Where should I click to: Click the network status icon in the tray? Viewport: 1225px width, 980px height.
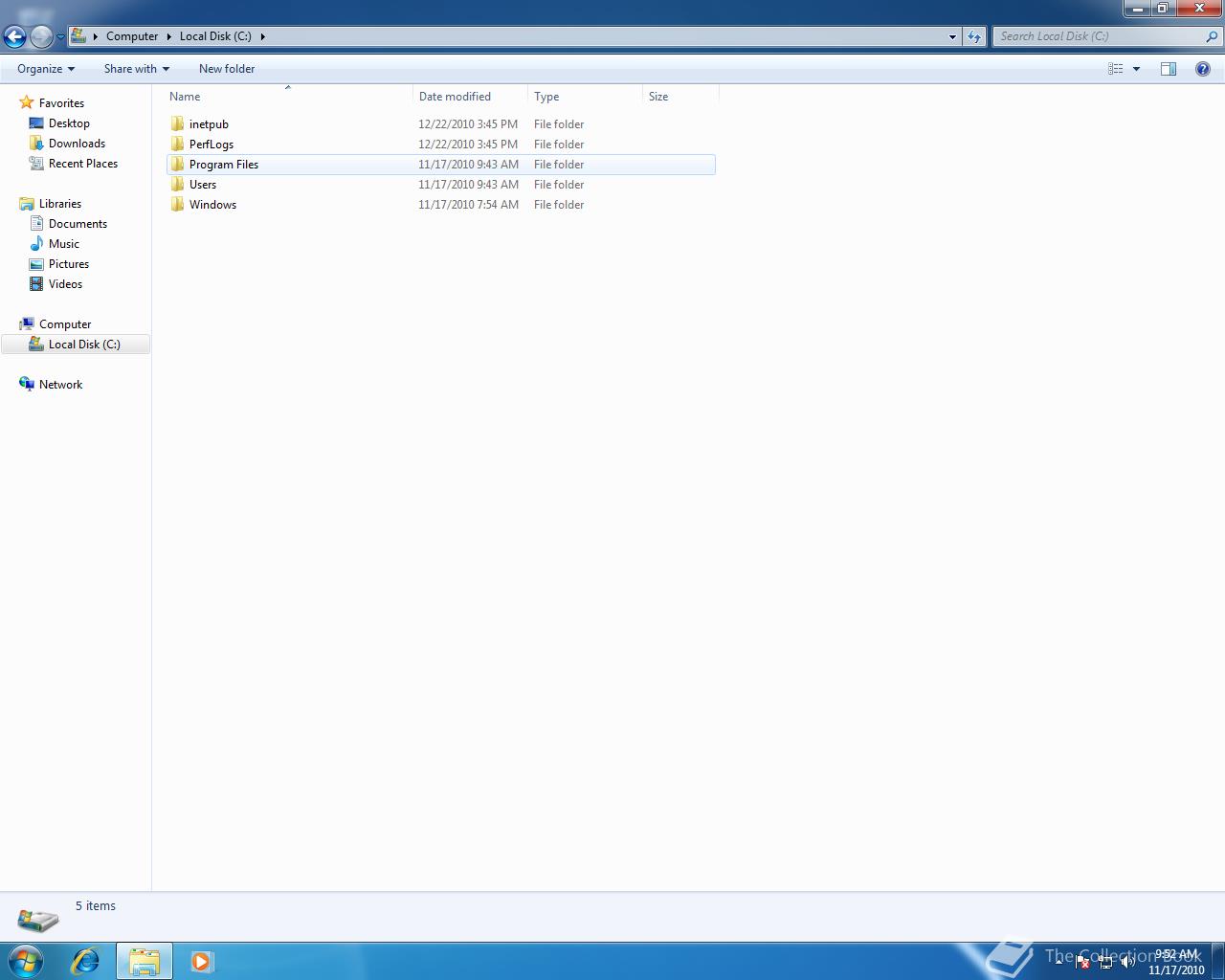(1105, 962)
